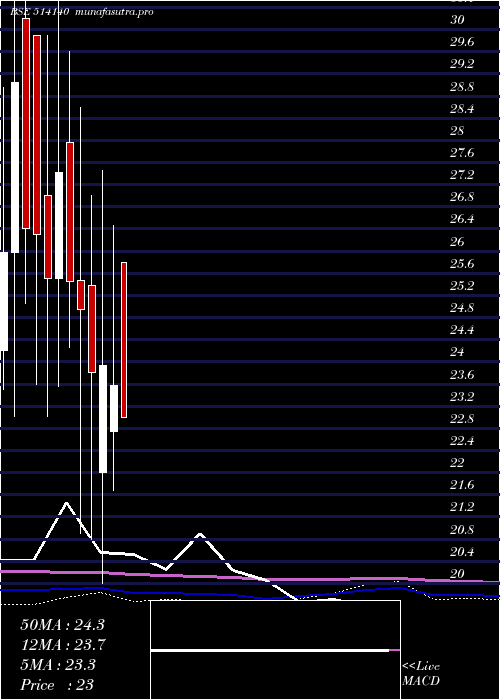500x700 pixels.
Task: Click the 50MA : 24.3 reading
Action: [x=62, y=625]
